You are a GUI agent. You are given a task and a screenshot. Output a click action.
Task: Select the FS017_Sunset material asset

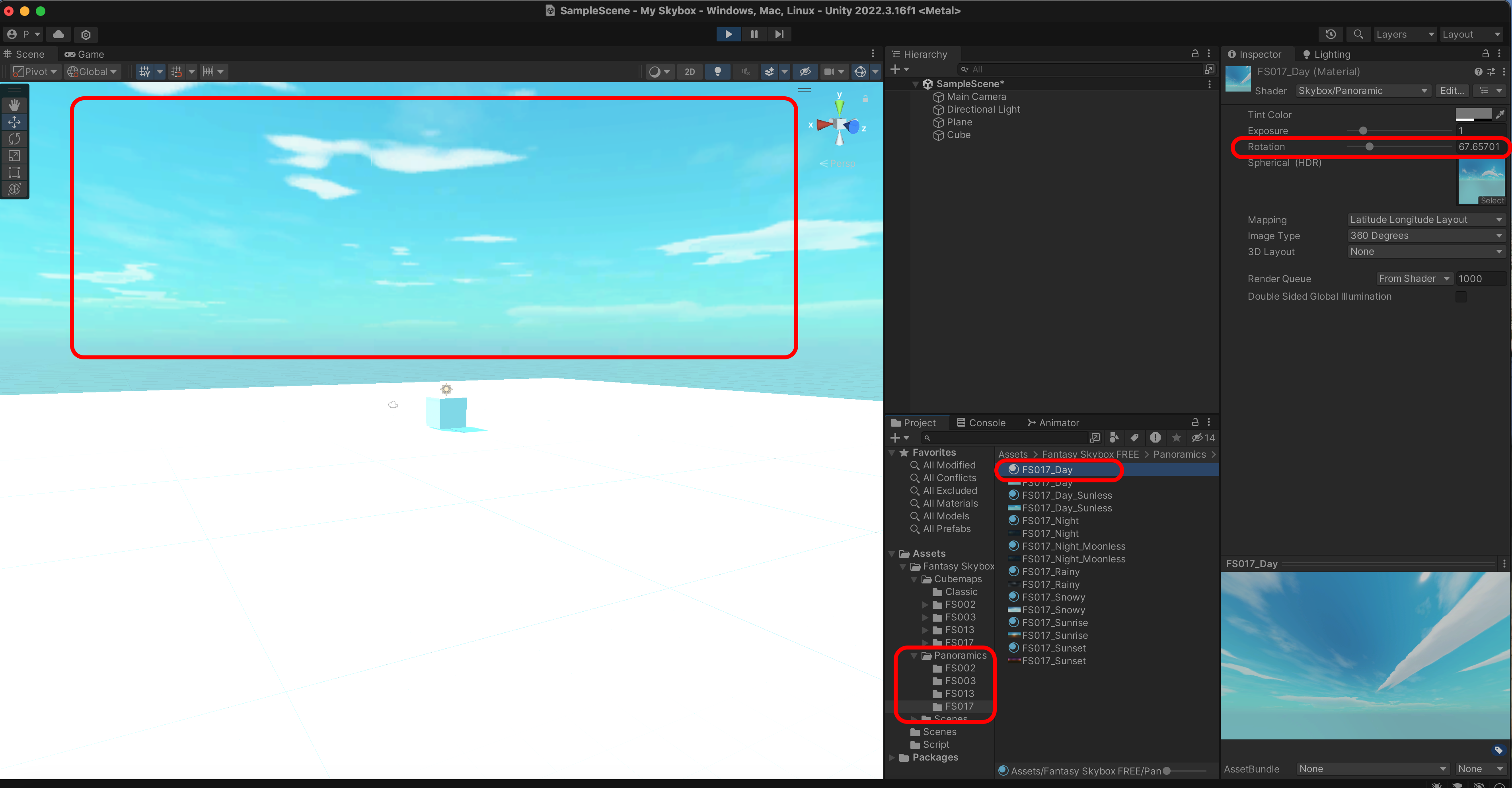(x=1053, y=648)
